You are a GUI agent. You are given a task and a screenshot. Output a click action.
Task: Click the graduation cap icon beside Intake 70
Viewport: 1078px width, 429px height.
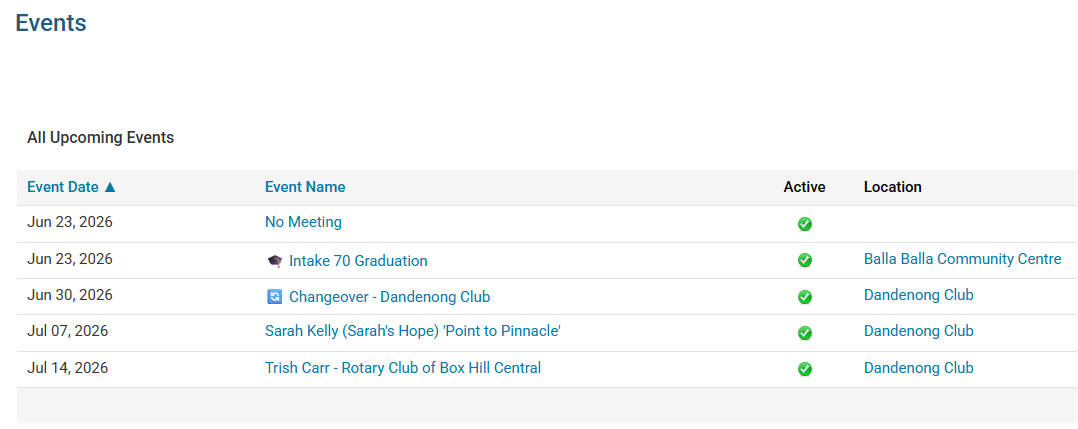pyautogui.click(x=274, y=261)
